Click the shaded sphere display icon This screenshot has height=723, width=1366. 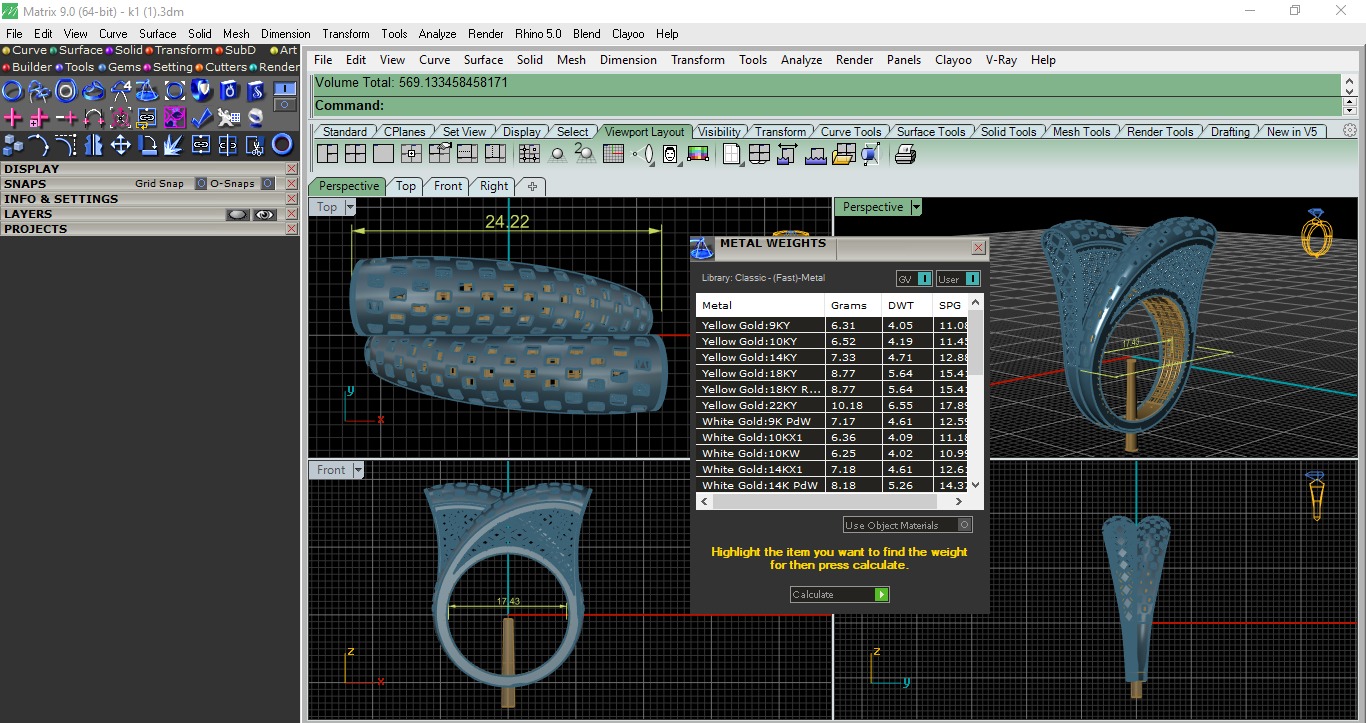coord(558,154)
